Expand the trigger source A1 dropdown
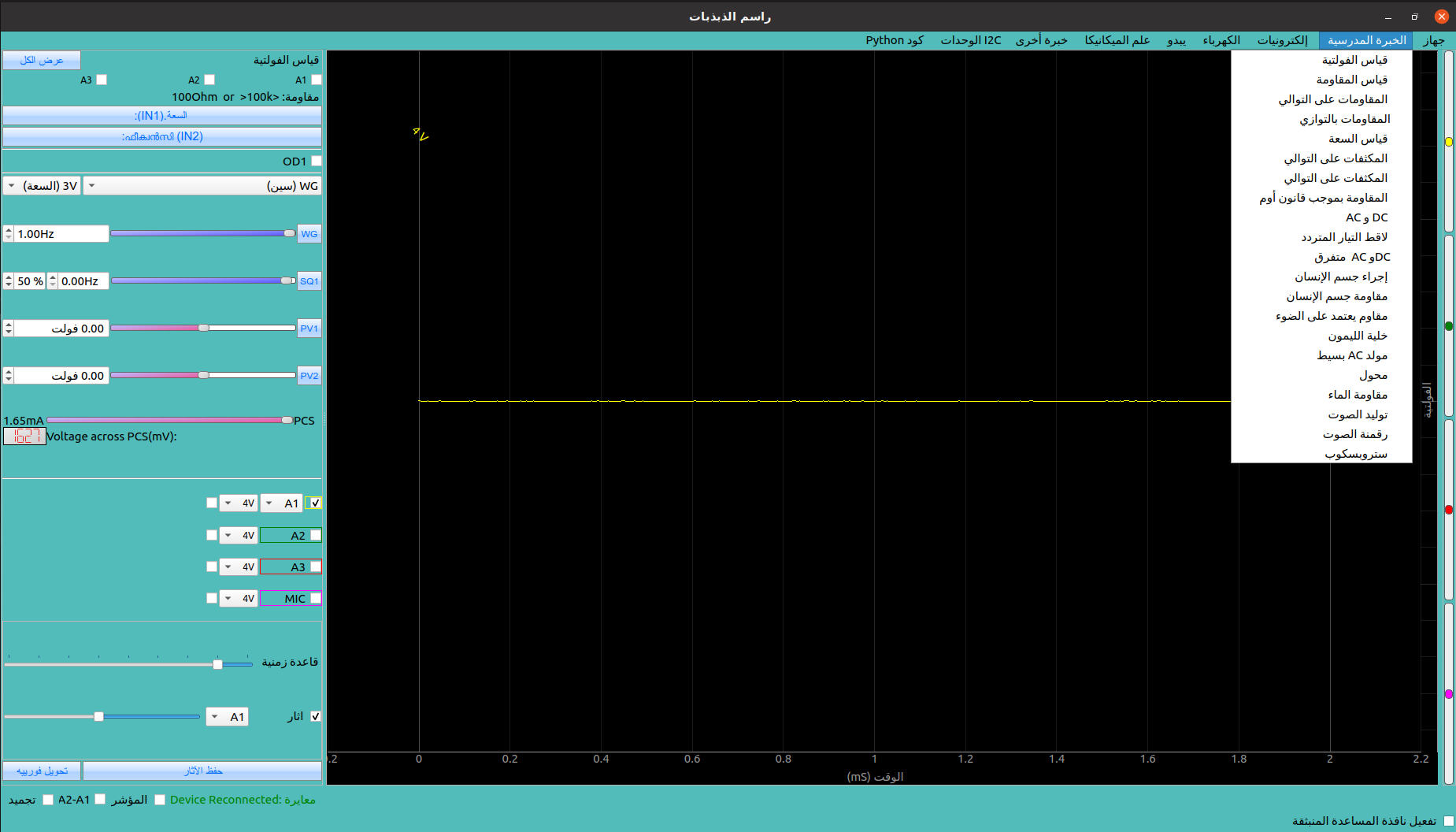Image resolution: width=1456 pixels, height=832 pixels. [x=227, y=717]
